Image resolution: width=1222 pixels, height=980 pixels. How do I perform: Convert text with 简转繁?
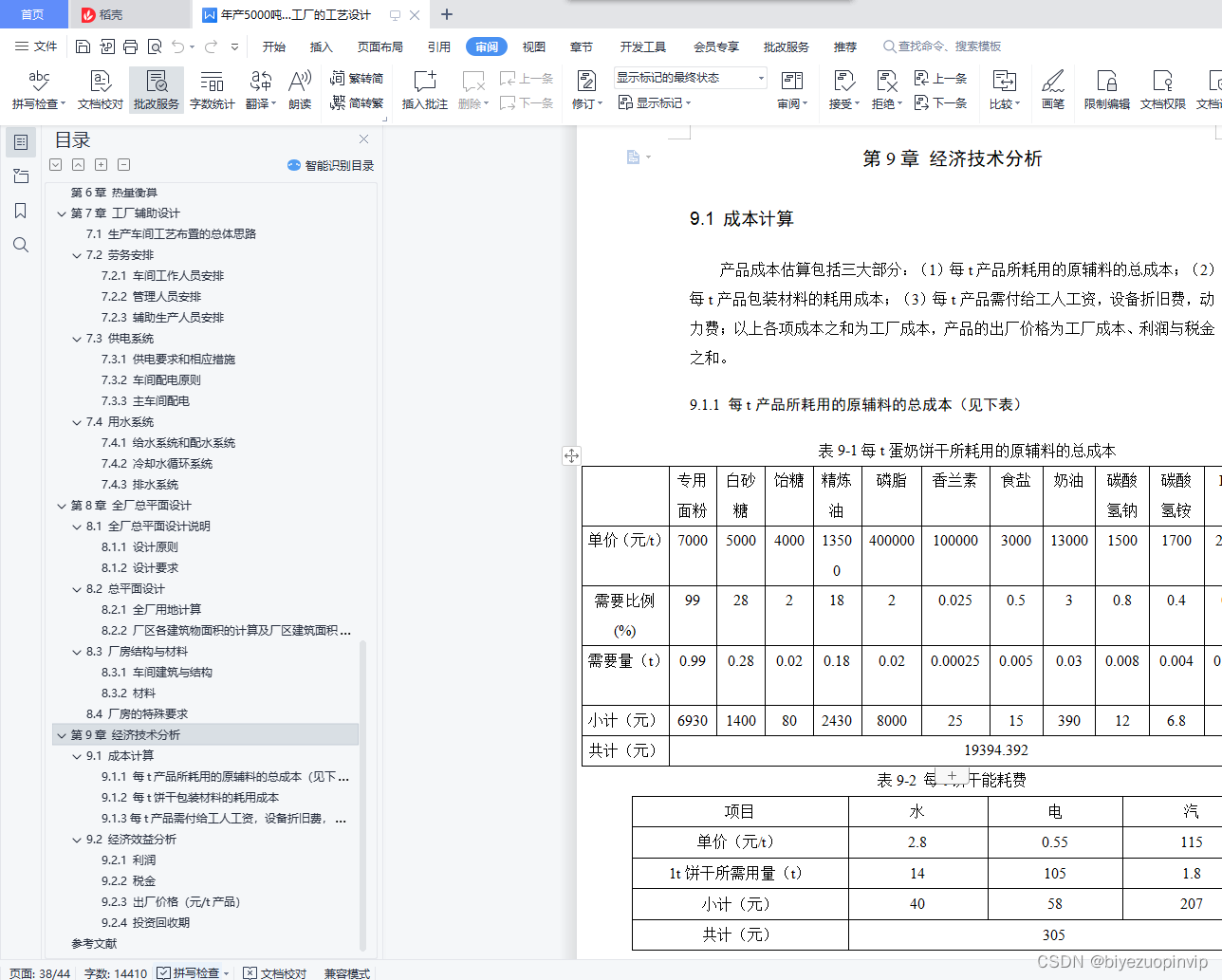coord(357,102)
